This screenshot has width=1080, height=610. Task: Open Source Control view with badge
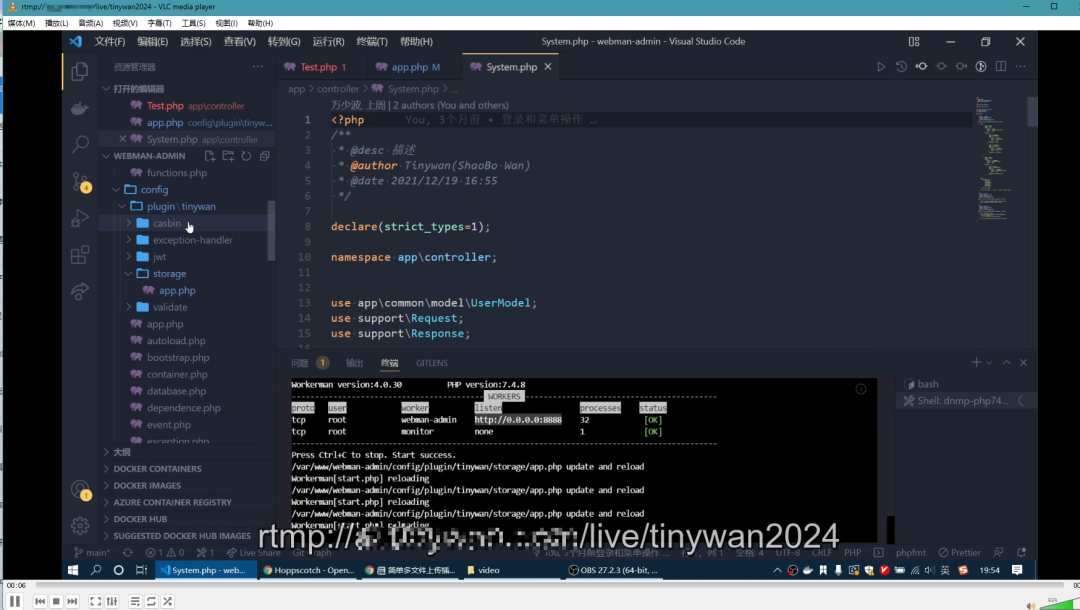pos(80,182)
